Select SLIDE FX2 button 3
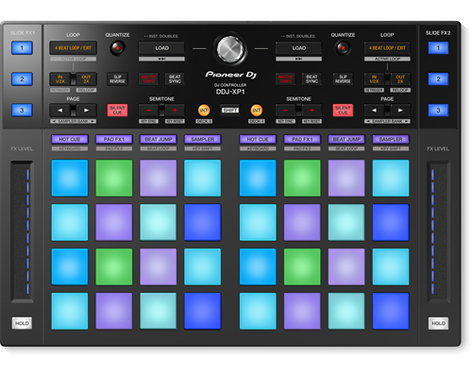This screenshot has height=378, width=472. [x=438, y=110]
